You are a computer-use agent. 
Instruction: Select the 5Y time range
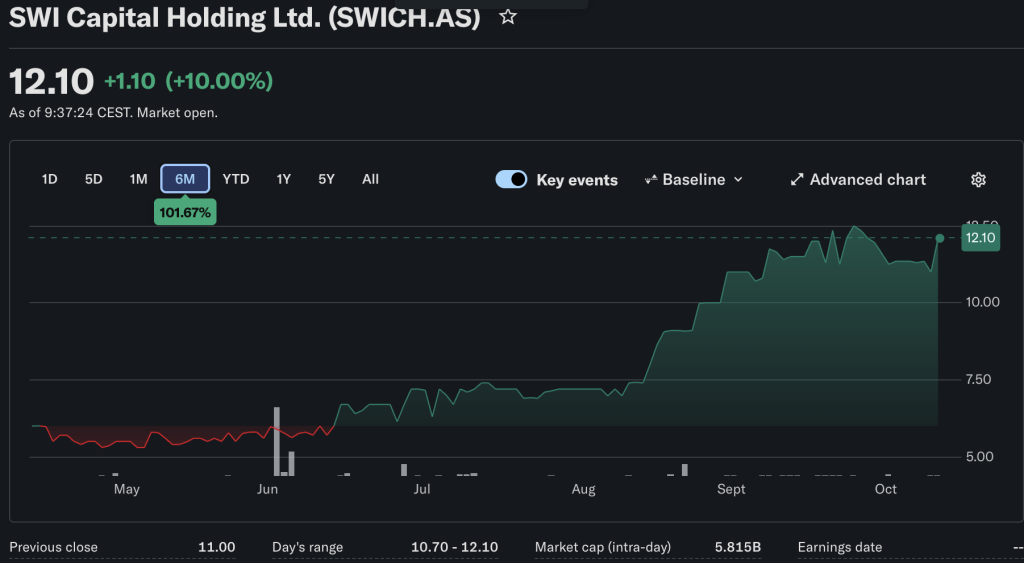(x=327, y=179)
